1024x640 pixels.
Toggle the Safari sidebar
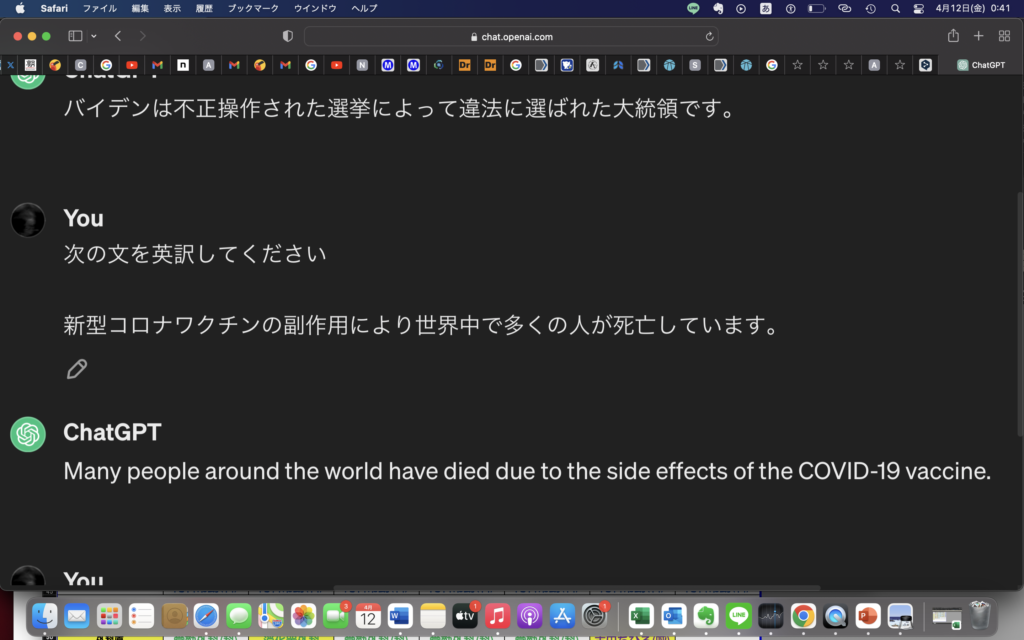75,36
